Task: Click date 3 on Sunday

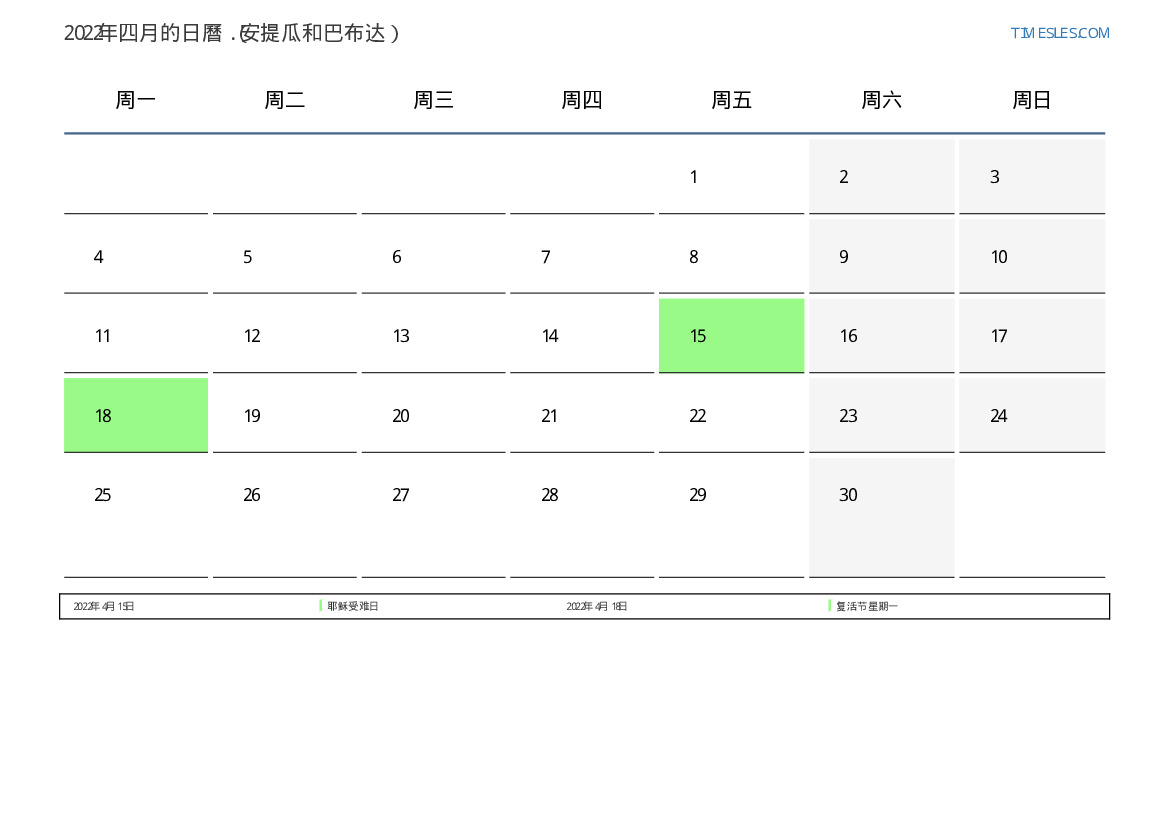Action: point(1032,177)
